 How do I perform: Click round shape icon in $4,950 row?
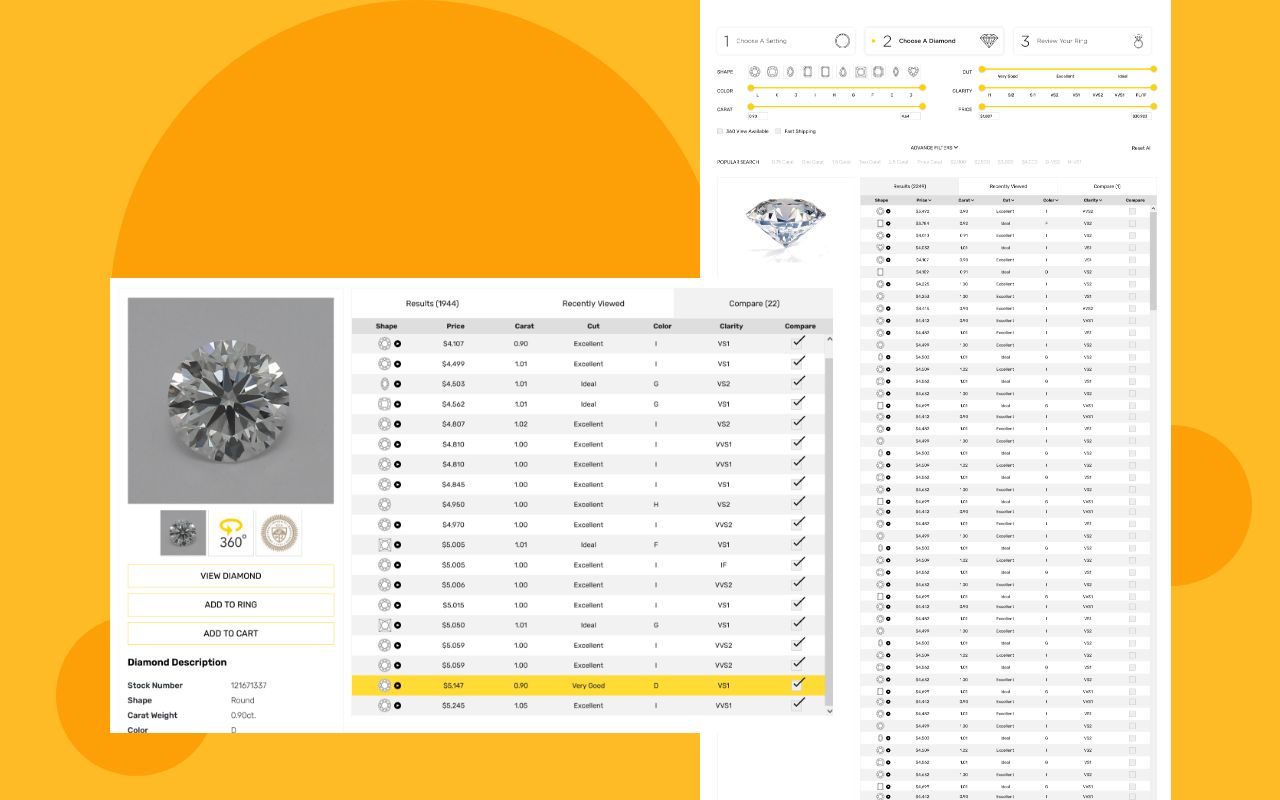pyautogui.click(x=384, y=504)
